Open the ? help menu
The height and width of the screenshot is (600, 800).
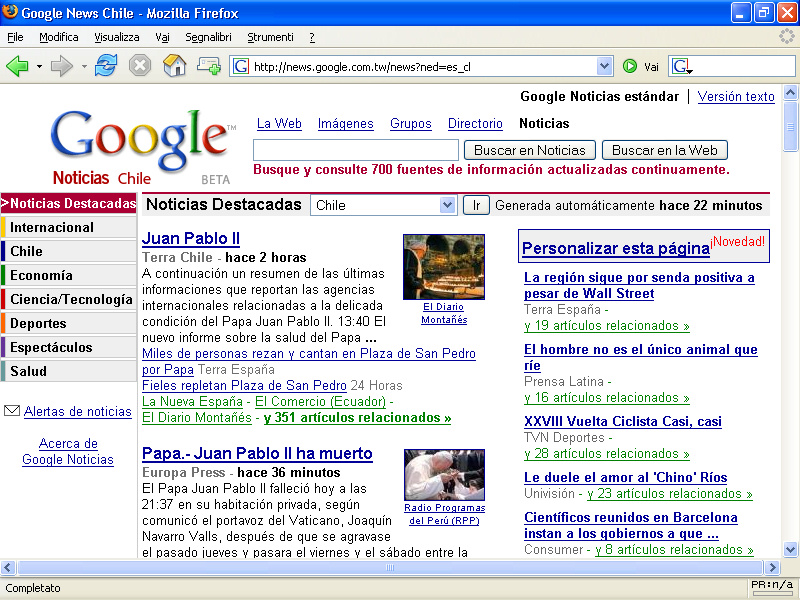312,37
